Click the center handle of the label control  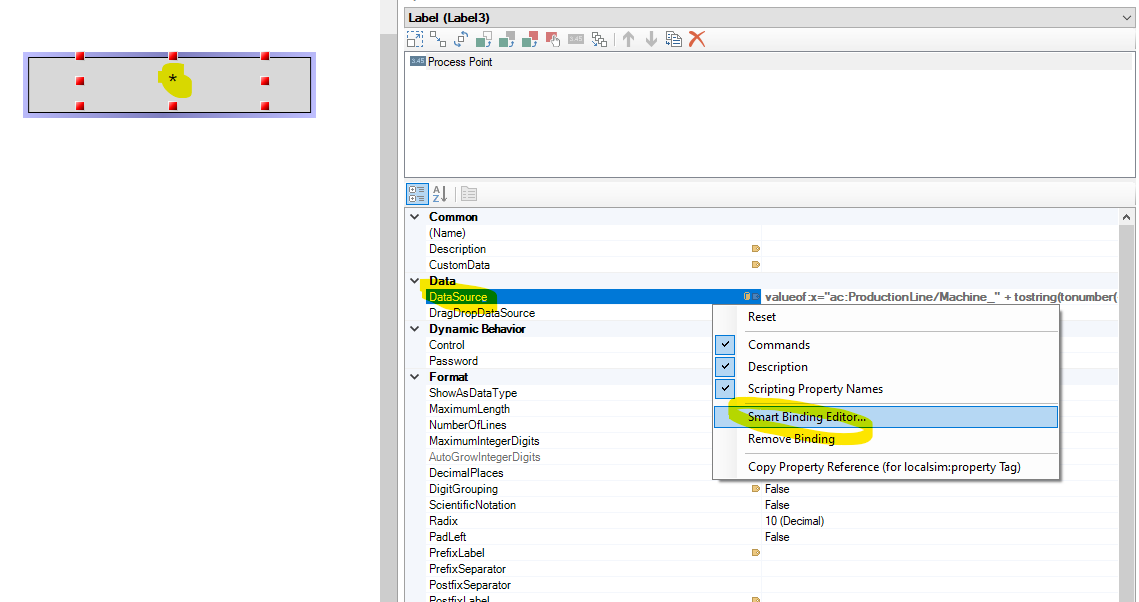coord(173,80)
